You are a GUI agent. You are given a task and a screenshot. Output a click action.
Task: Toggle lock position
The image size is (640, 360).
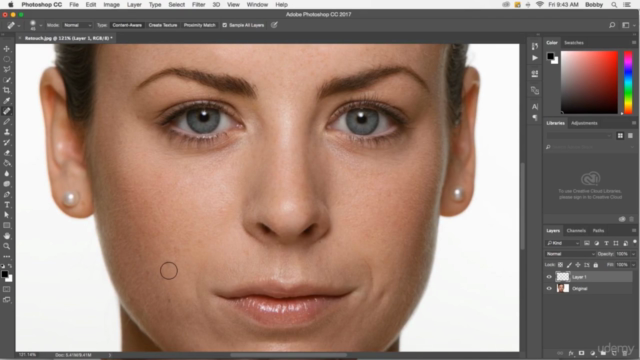pos(578,265)
